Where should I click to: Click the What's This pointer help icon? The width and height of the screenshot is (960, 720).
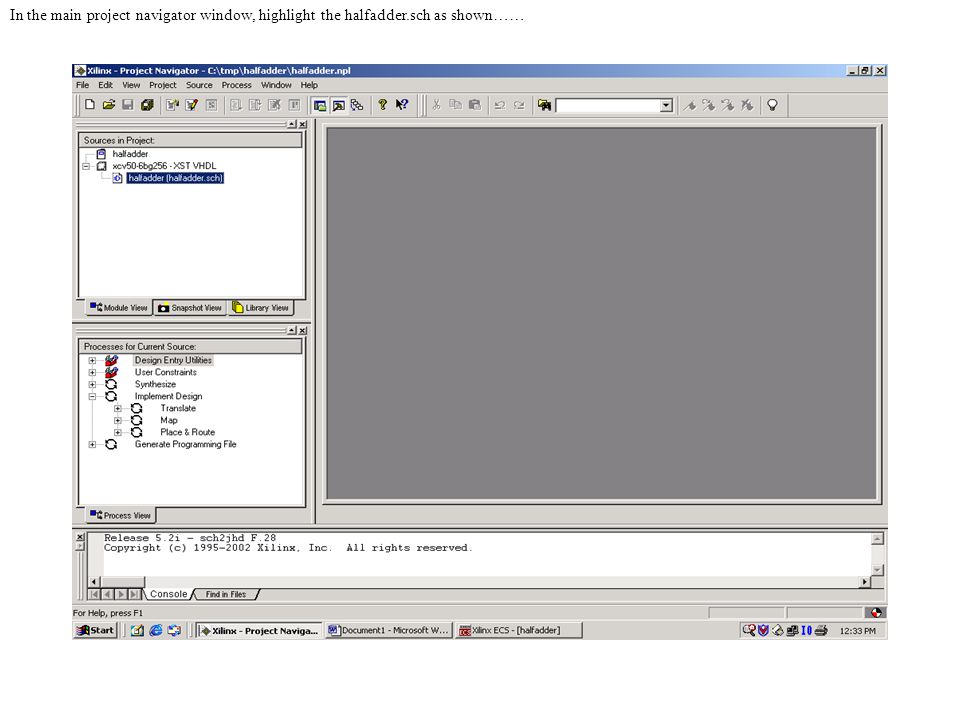click(402, 105)
